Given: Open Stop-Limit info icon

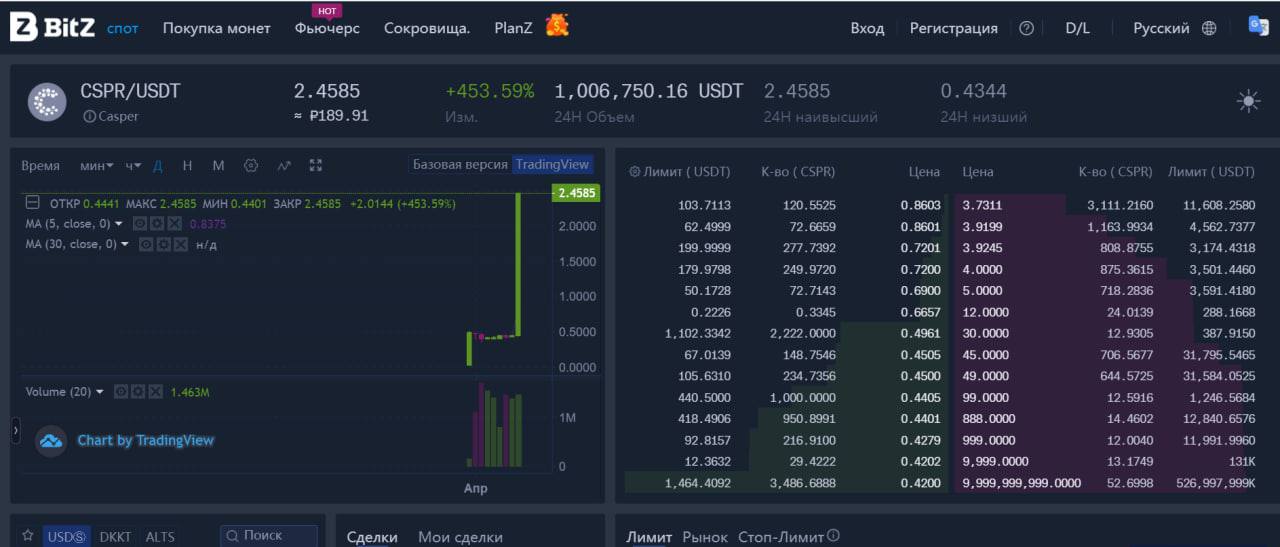Looking at the screenshot, I should point(833,536).
